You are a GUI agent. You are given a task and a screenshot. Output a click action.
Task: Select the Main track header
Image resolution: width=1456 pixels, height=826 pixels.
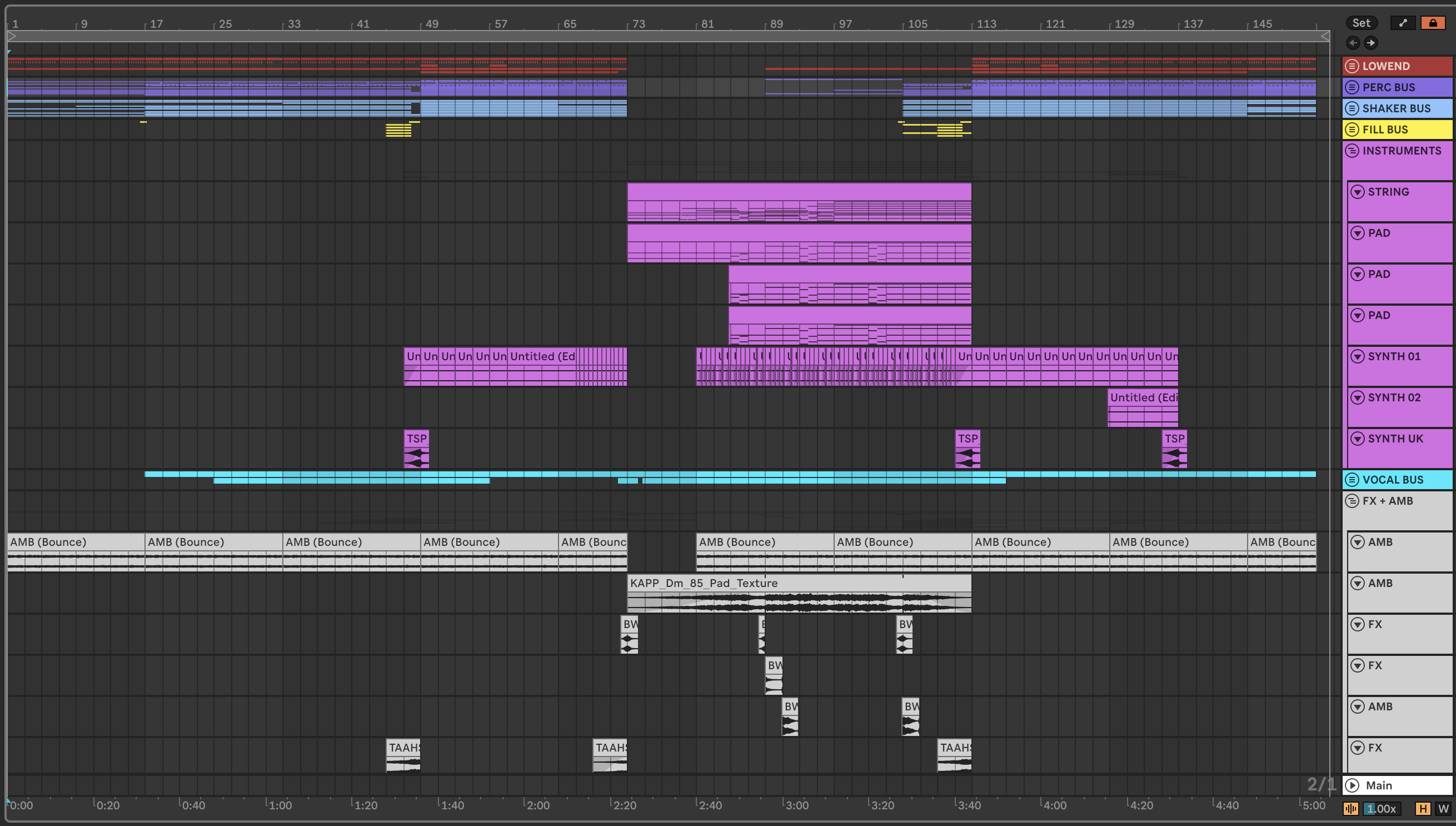tap(1398, 785)
